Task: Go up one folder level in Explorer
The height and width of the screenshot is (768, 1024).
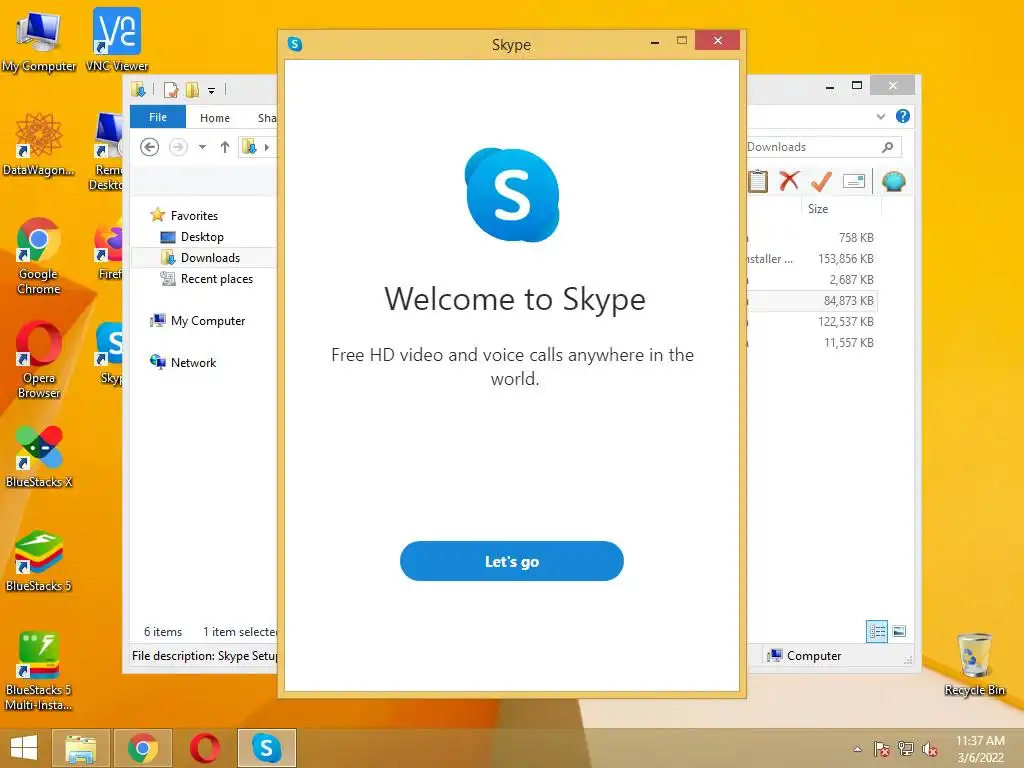Action: [x=225, y=147]
